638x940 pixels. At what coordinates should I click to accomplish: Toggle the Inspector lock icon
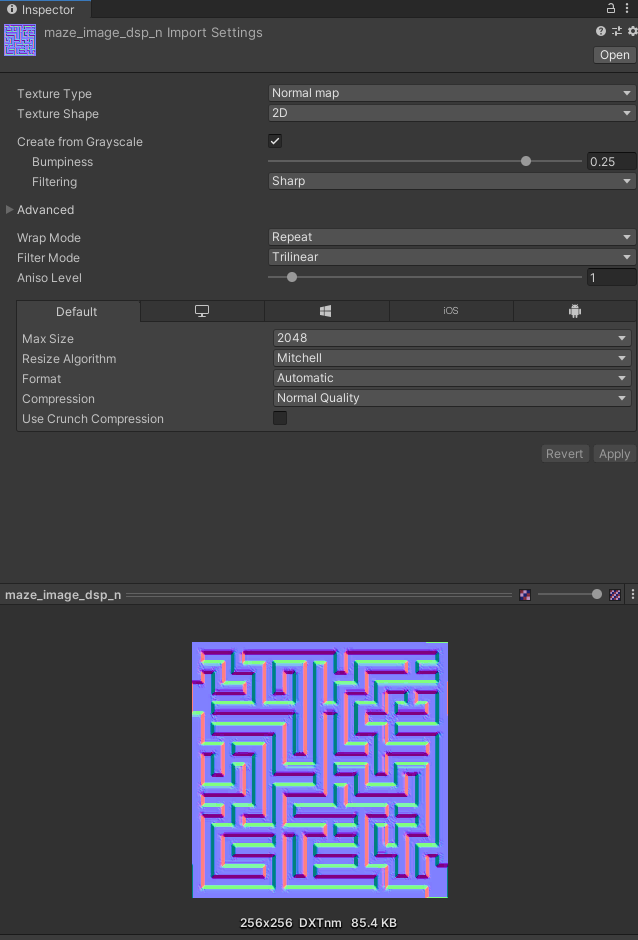611,8
